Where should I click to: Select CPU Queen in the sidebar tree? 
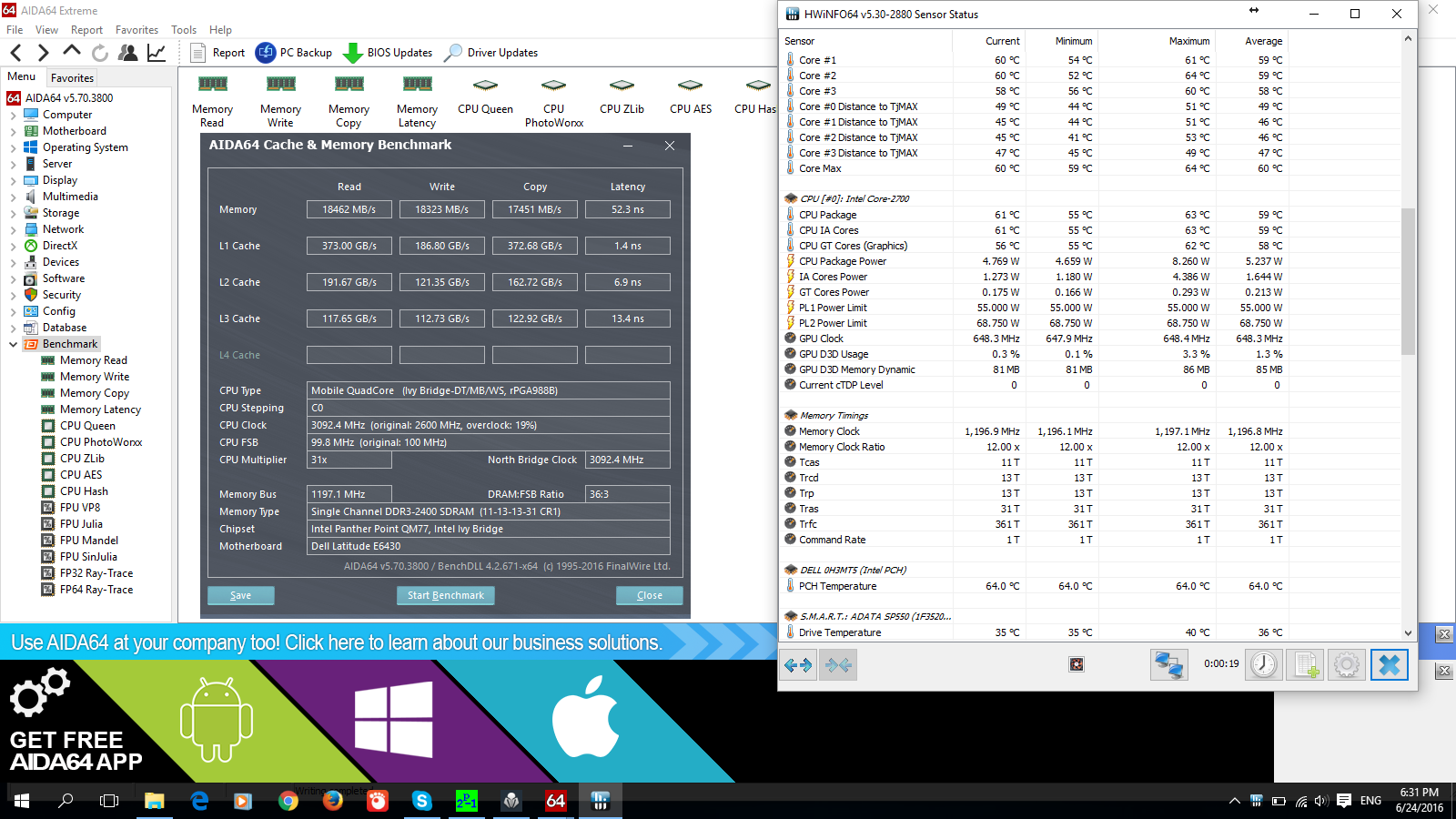[x=87, y=426]
